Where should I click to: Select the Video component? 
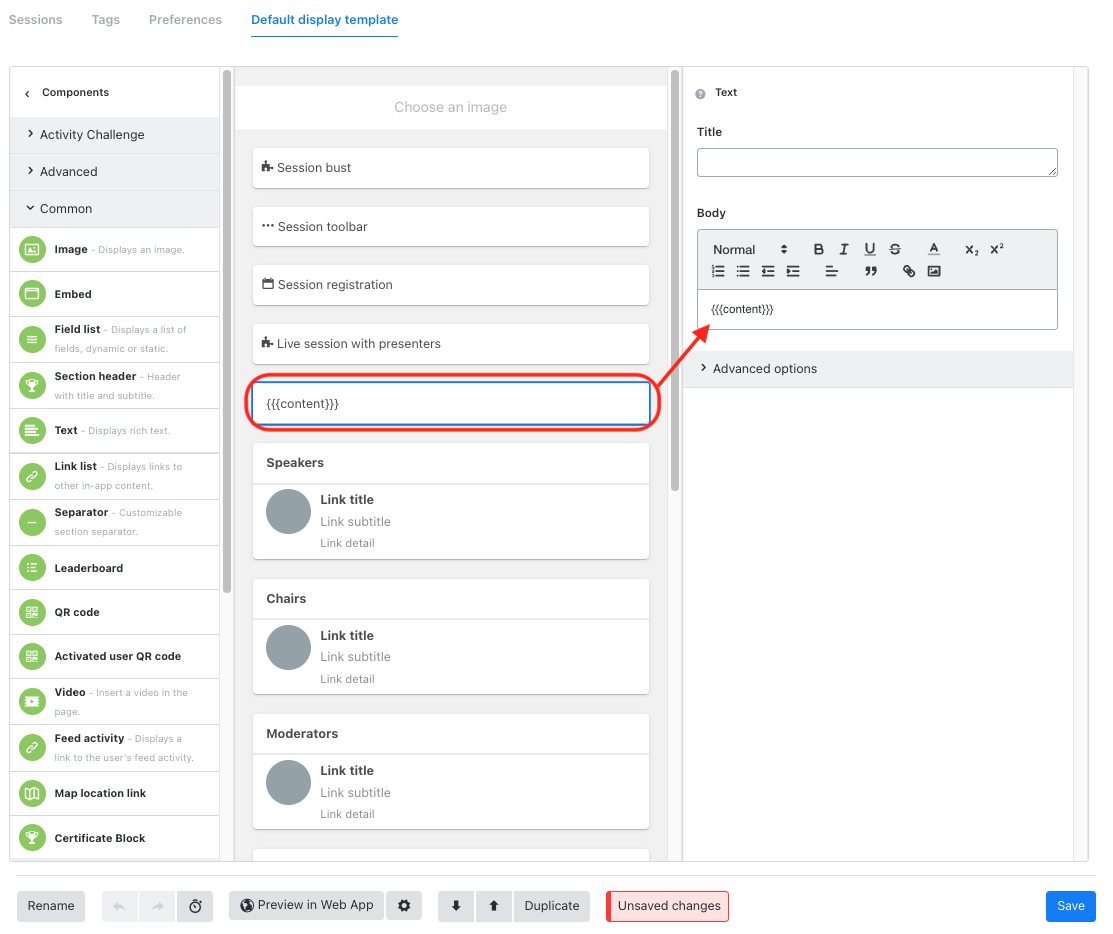coord(114,701)
